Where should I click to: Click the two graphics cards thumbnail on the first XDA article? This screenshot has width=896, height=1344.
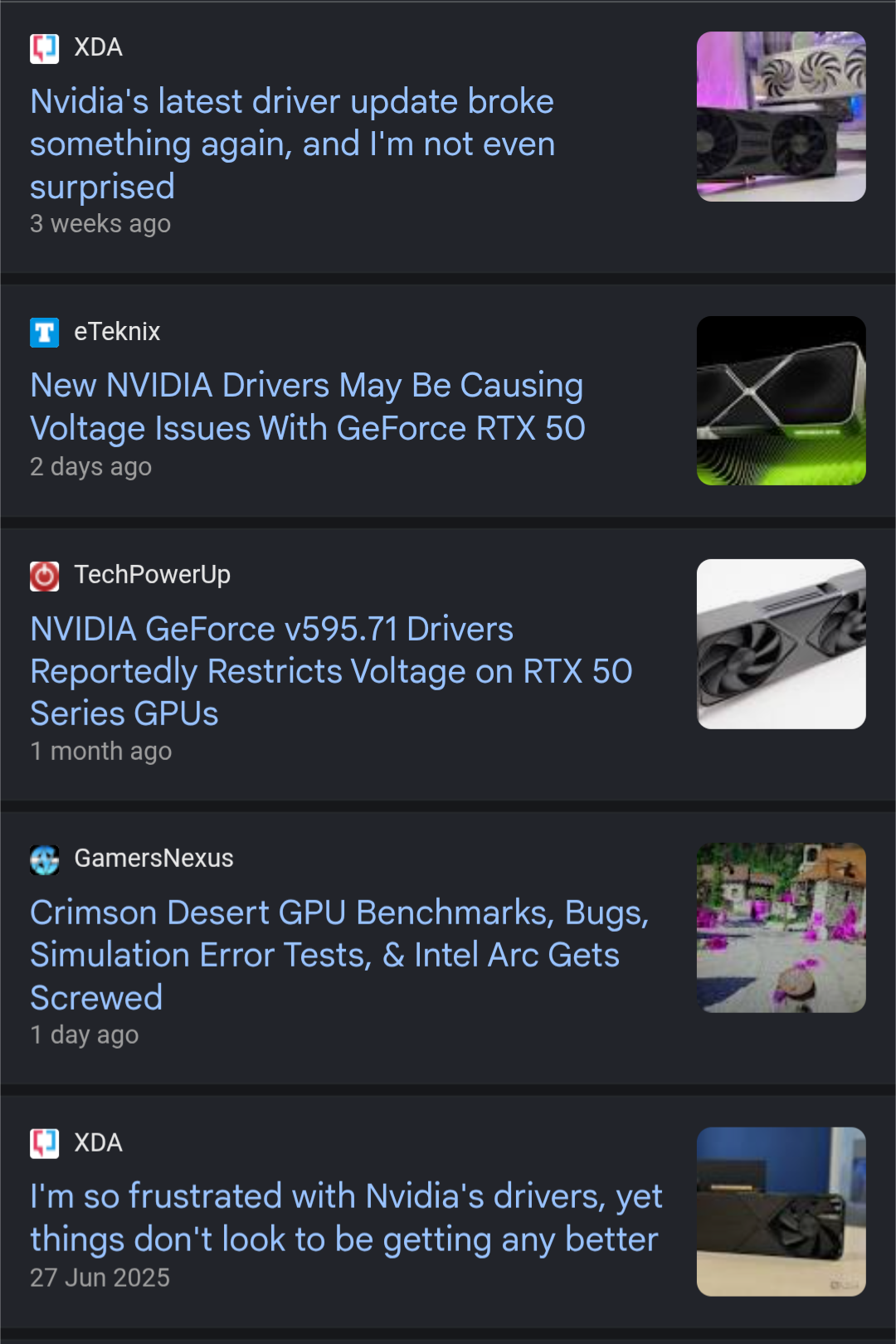coord(781,117)
